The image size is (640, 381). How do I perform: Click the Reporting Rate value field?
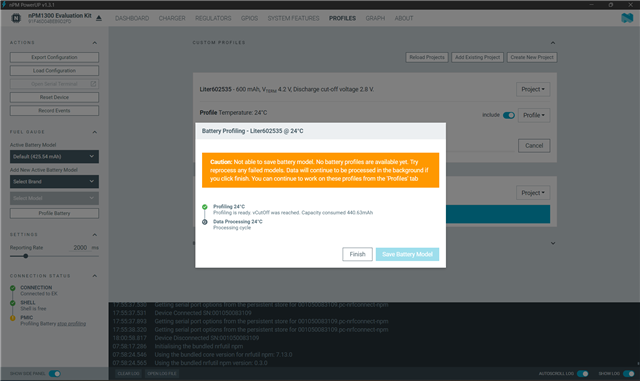[x=80, y=247]
